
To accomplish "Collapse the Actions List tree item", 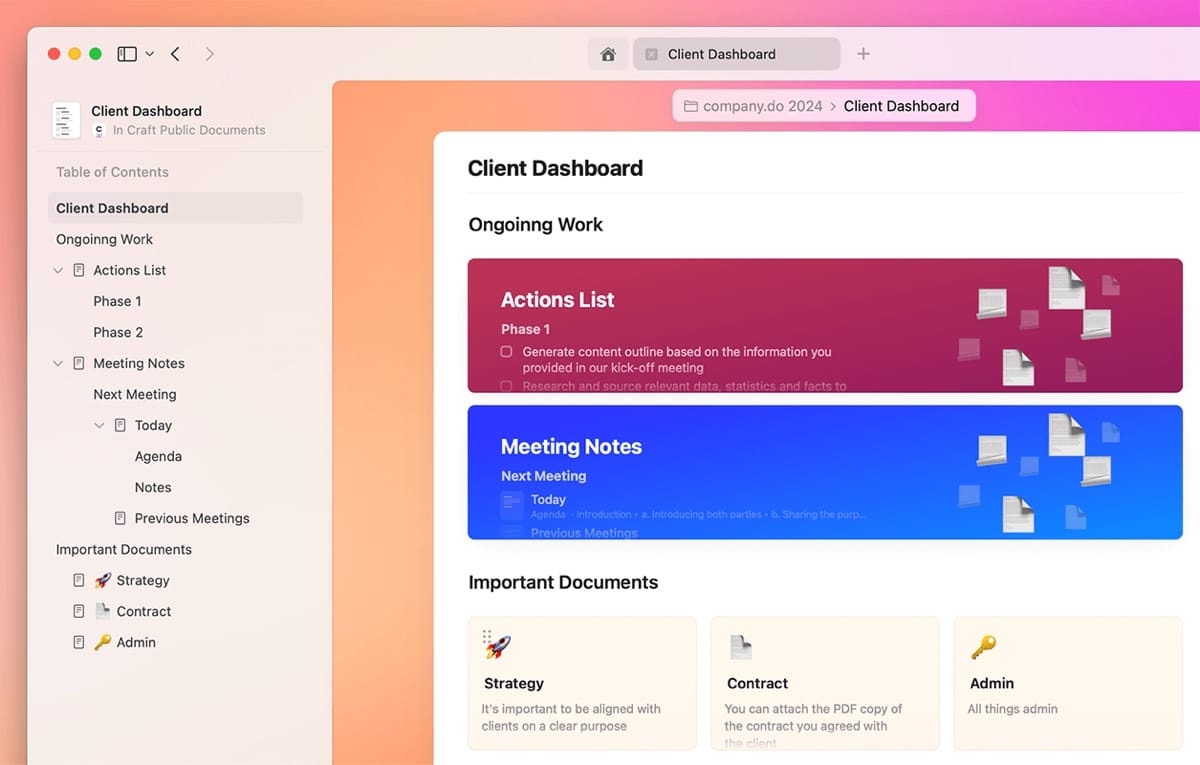I will (x=58, y=270).
